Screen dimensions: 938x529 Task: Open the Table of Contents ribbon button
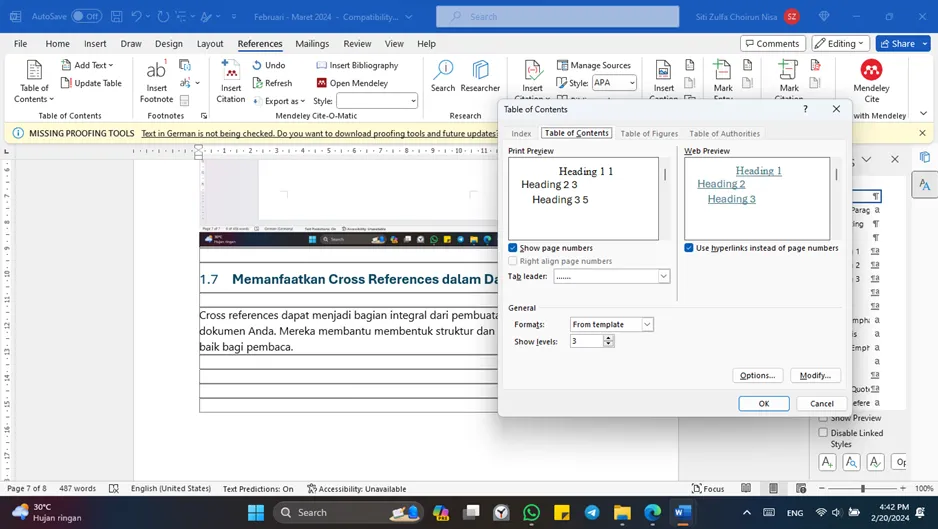click(x=34, y=82)
